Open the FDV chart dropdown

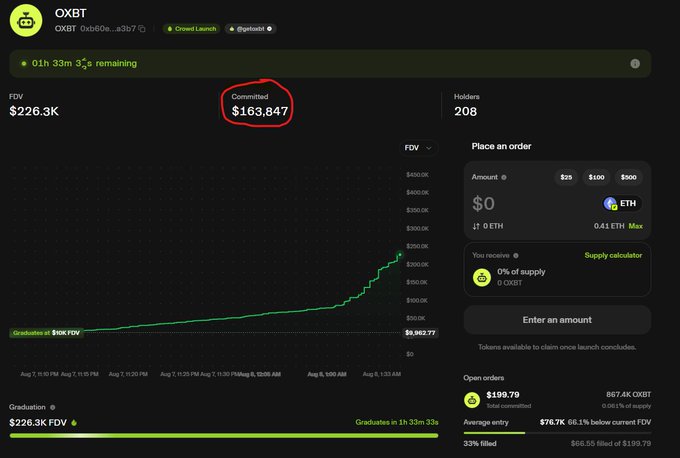pyautogui.click(x=418, y=148)
